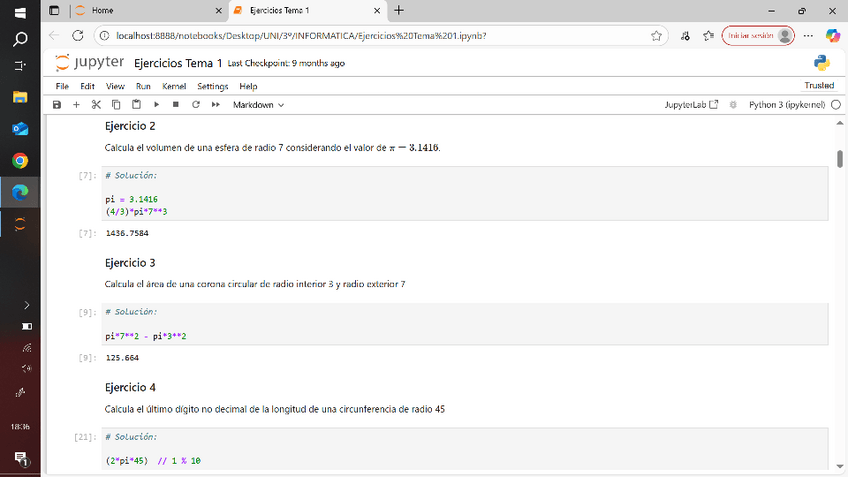Click the Trusted notebook button

tap(819, 85)
